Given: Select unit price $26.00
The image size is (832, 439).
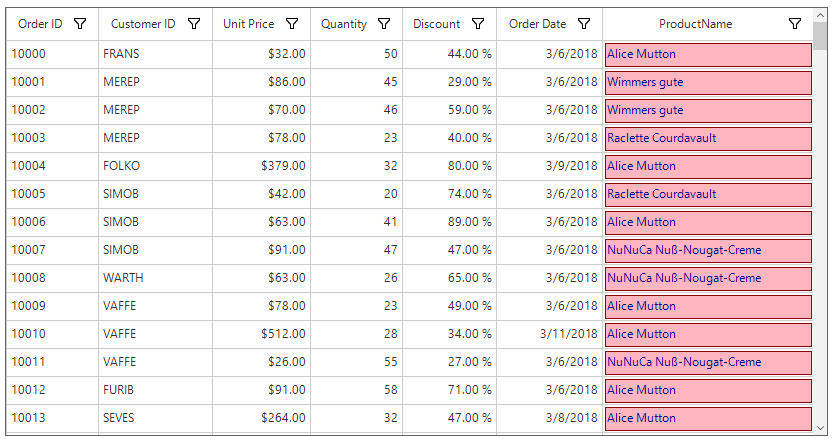Looking at the screenshot, I should (x=262, y=362).
